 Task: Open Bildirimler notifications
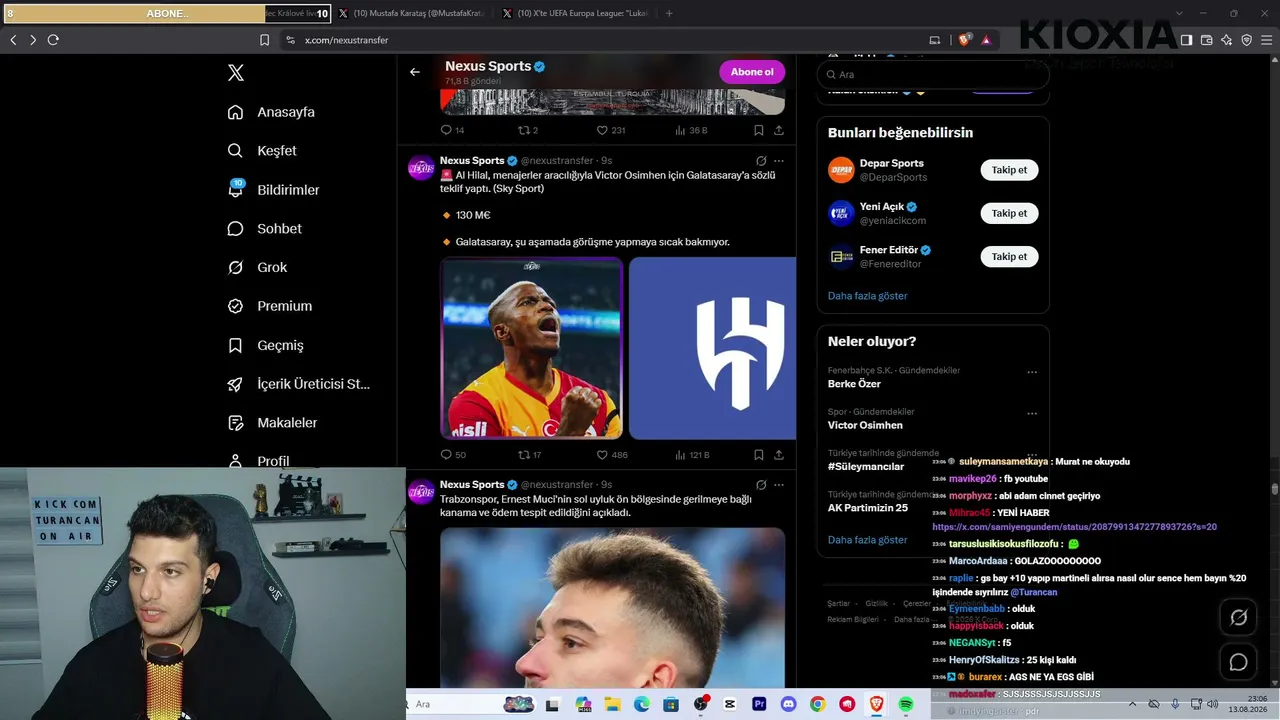273,190
